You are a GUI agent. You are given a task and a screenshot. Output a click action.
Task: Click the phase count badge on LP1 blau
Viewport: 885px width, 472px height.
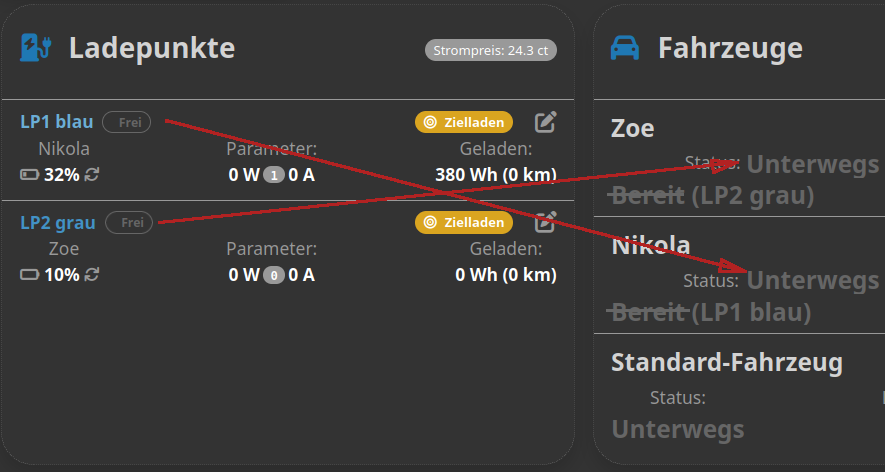pyautogui.click(x=274, y=175)
